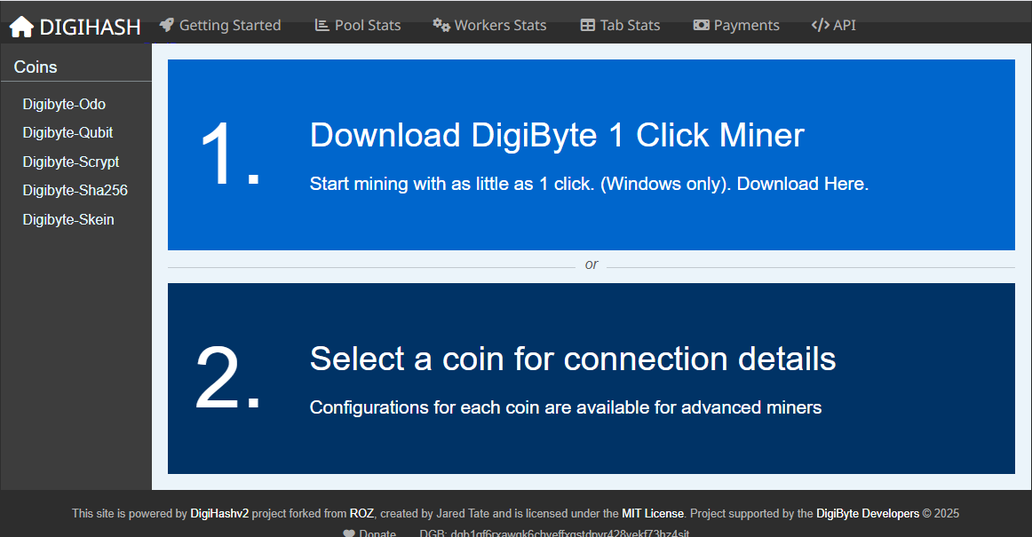
Task: Select the Digibyte-Scrypt coin
Action: click(x=71, y=161)
